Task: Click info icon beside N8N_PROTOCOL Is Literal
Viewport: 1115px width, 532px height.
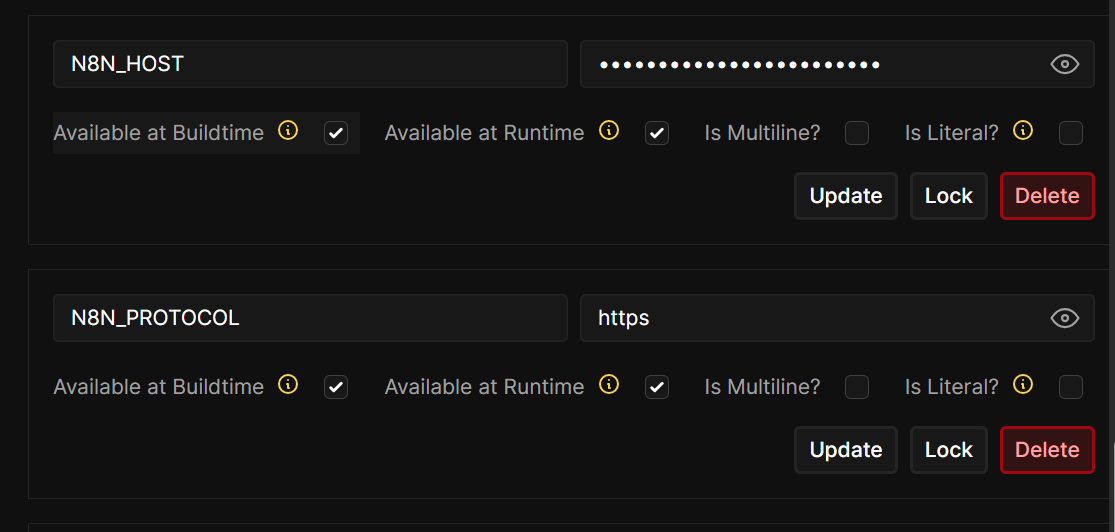Action: click(x=1022, y=385)
